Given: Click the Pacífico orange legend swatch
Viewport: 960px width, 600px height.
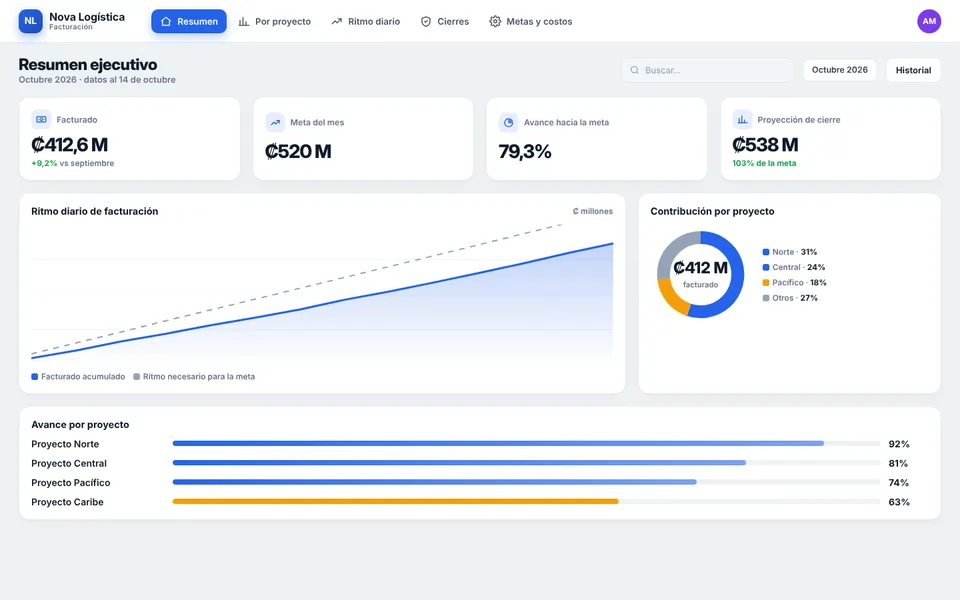Looking at the screenshot, I should (766, 283).
